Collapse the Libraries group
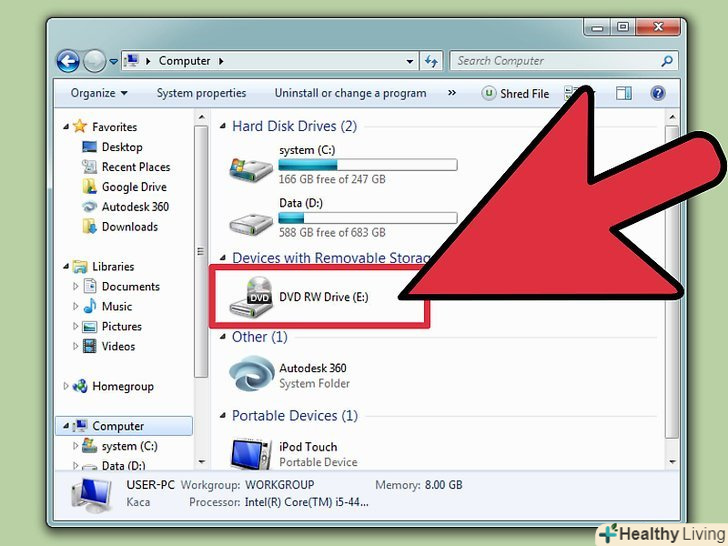This screenshot has height=546, width=728. 66,266
